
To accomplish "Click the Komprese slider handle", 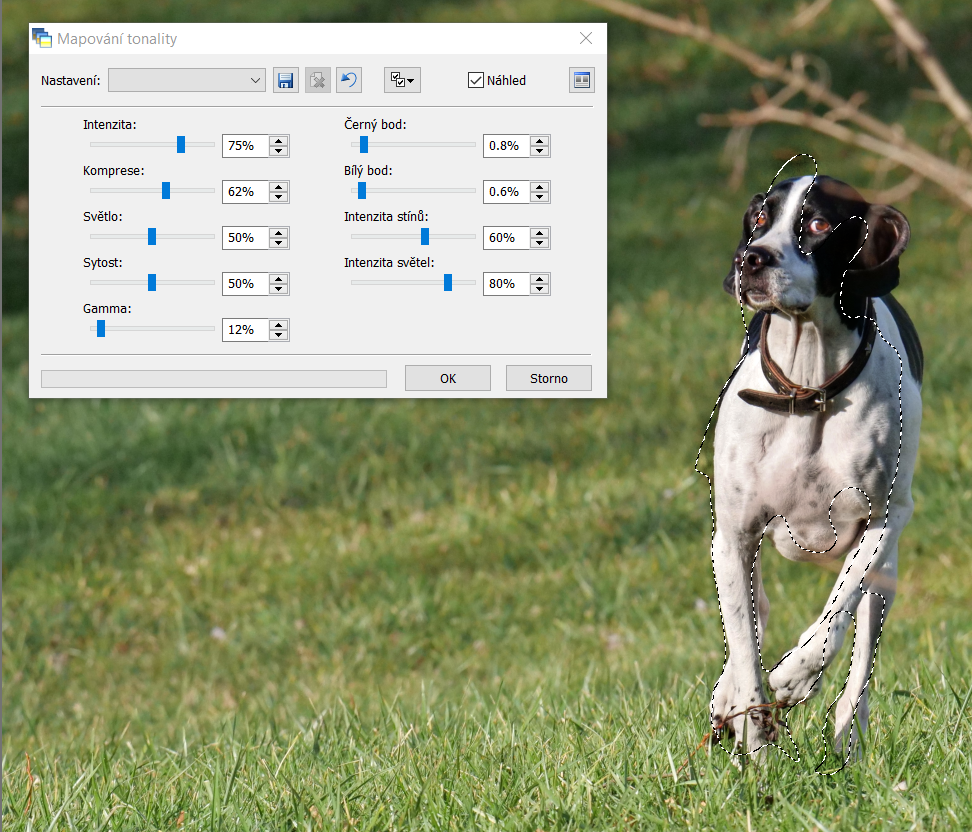I will point(166,190).
